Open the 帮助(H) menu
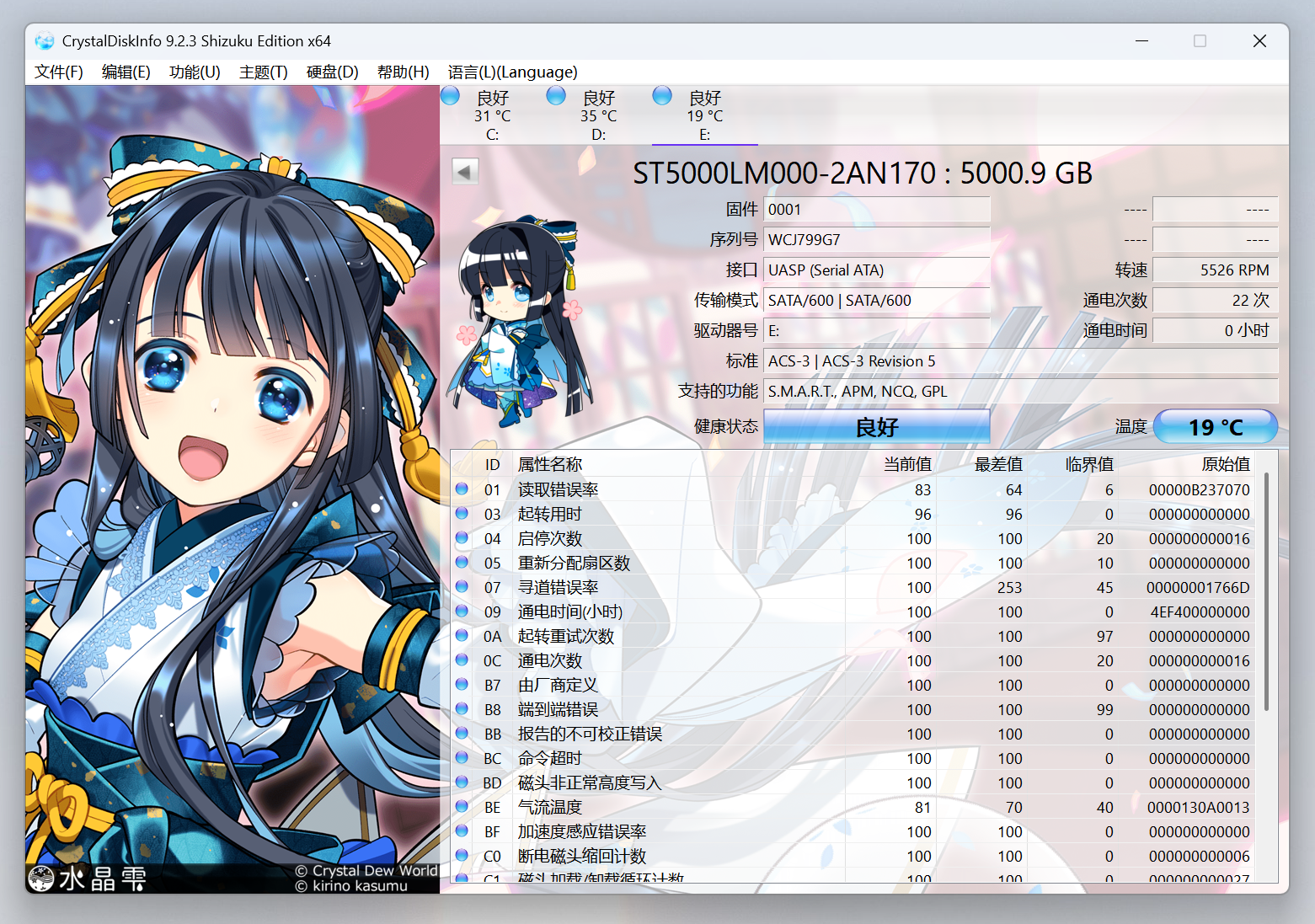 tap(404, 72)
